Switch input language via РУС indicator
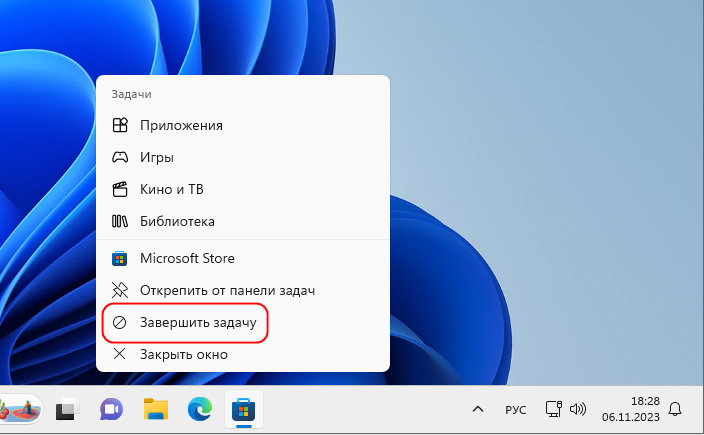Screen dimensions: 704x435 515,410
